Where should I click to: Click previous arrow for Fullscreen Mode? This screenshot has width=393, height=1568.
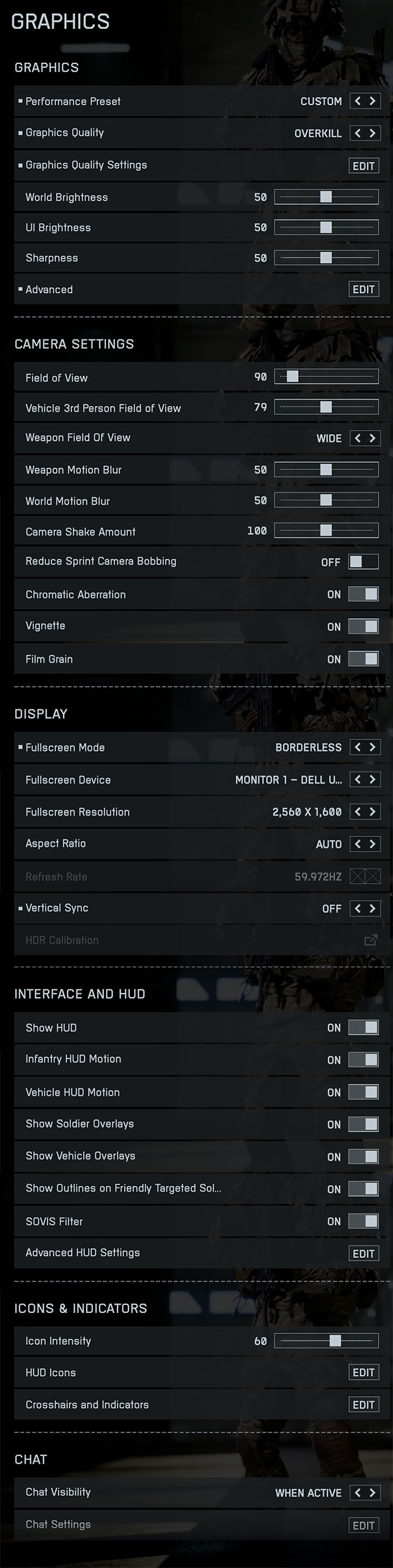pyautogui.click(x=358, y=747)
